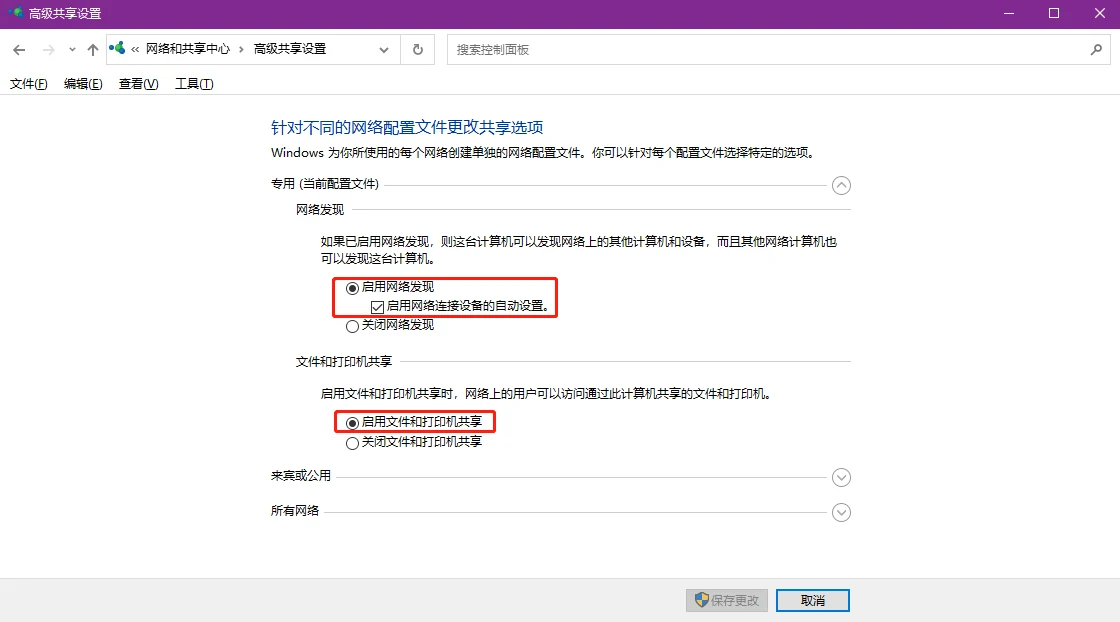1120x622 pixels.
Task: Select 关闭文件和打印机共享 radio button
Action: (x=352, y=443)
